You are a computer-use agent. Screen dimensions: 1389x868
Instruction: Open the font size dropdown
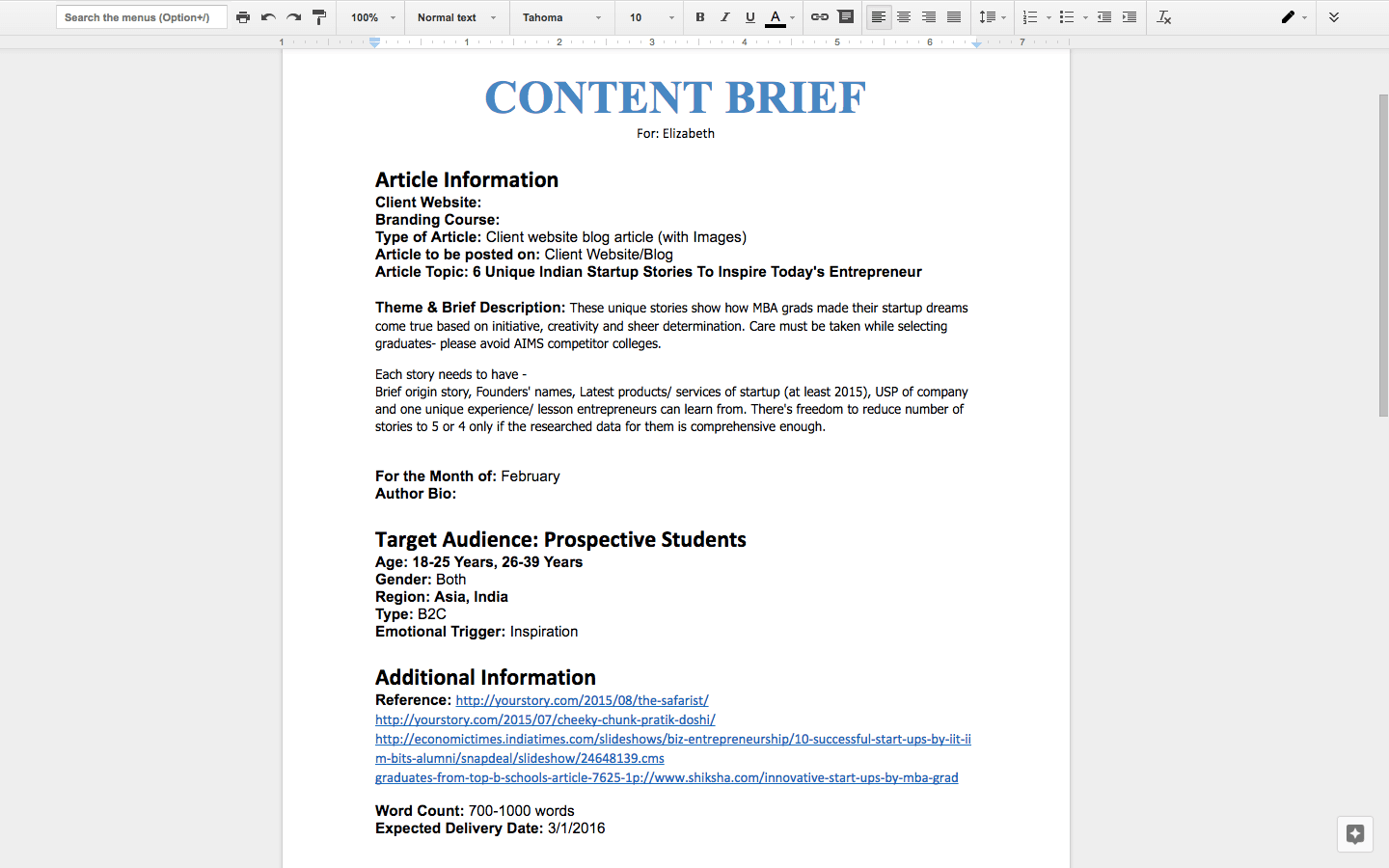tap(652, 17)
